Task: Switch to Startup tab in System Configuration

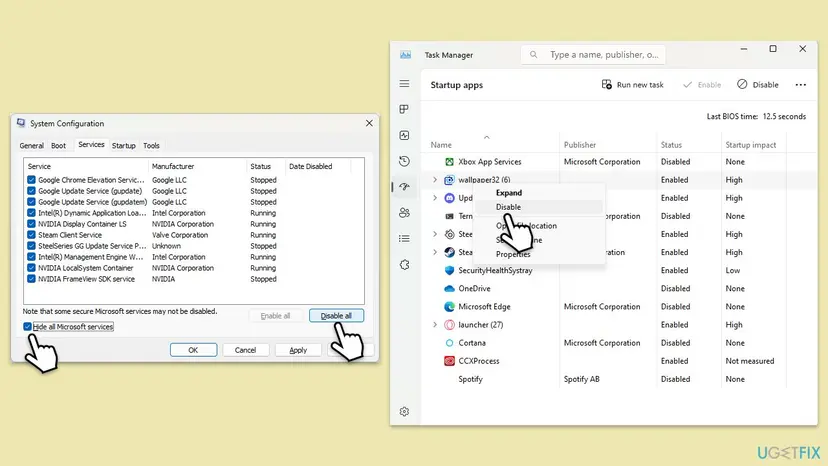Action: click(x=124, y=145)
